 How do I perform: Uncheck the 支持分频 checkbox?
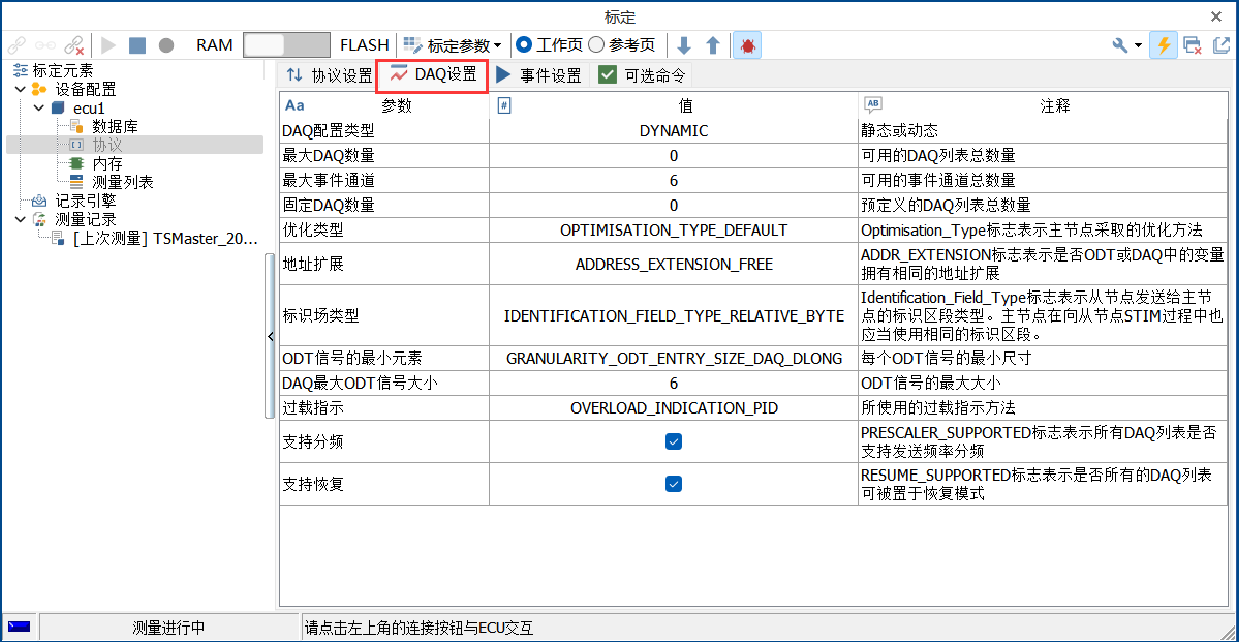[x=674, y=441]
